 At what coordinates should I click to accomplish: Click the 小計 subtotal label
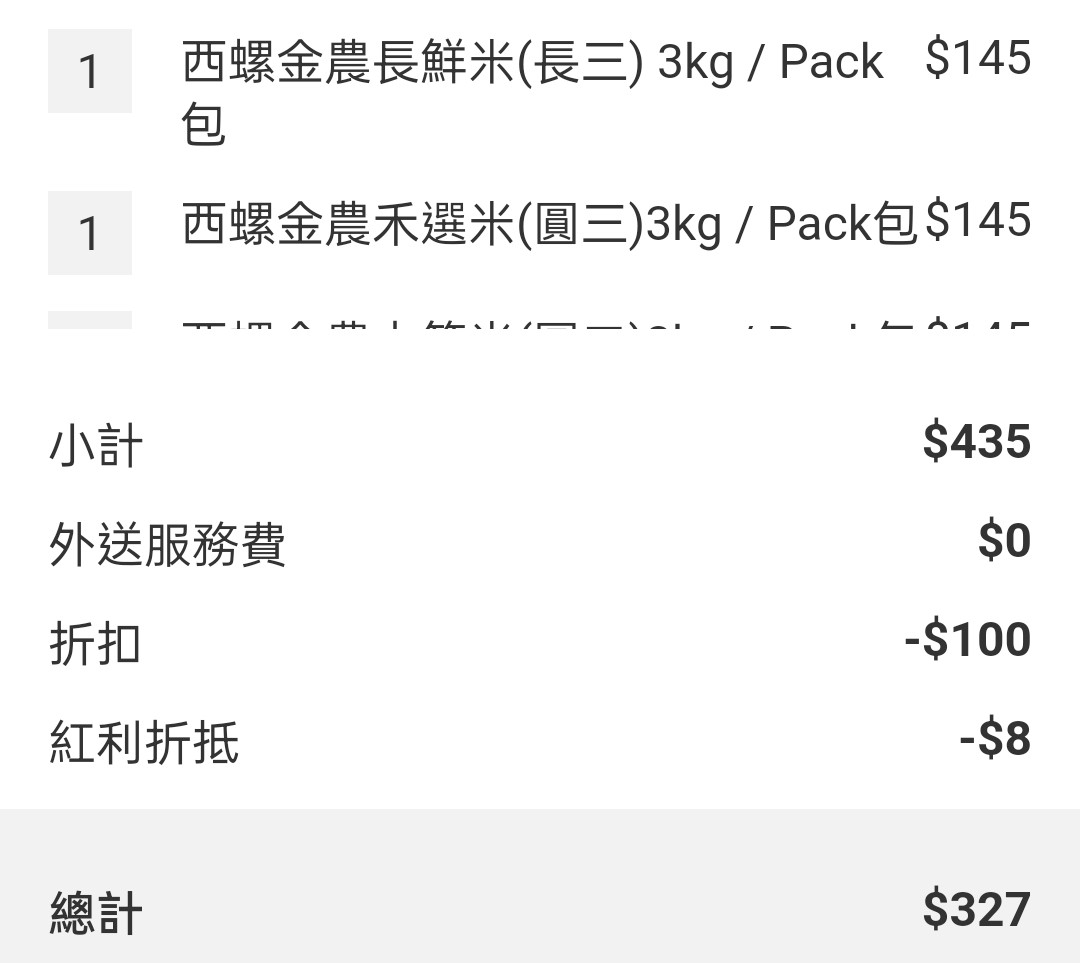tap(96, 446)
